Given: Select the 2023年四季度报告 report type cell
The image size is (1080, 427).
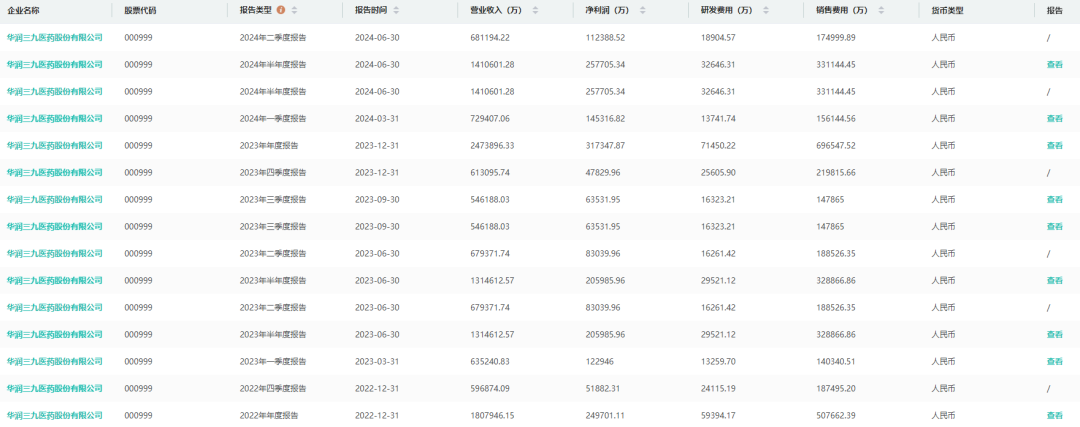Looking at the screenshot, I should [x=273, y=172].
